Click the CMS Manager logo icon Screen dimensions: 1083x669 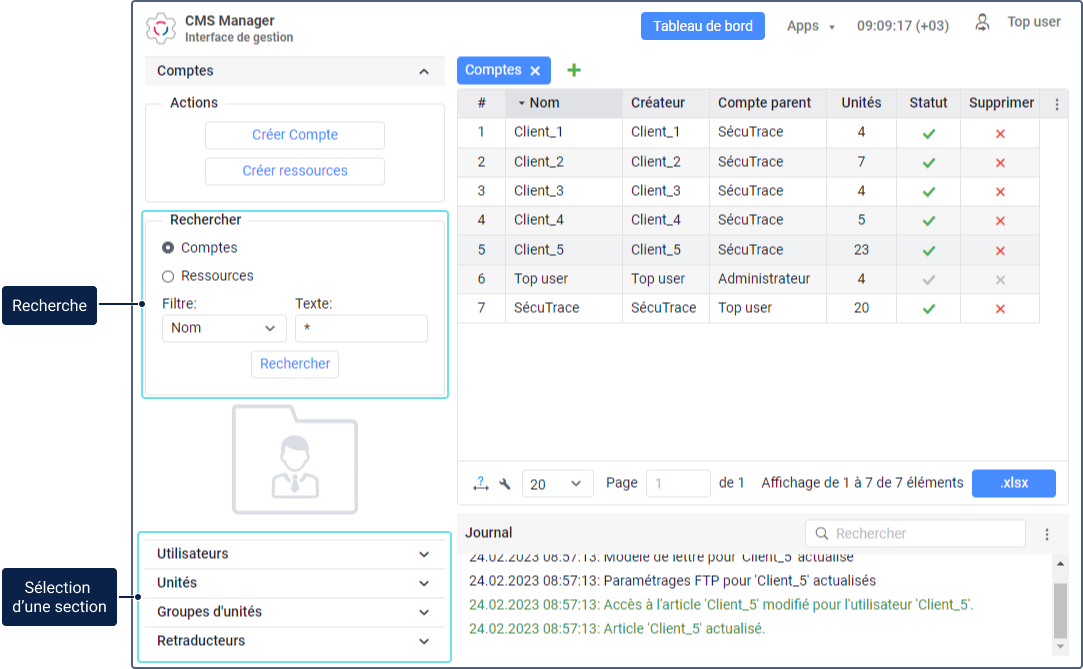(x=161, y=27)
